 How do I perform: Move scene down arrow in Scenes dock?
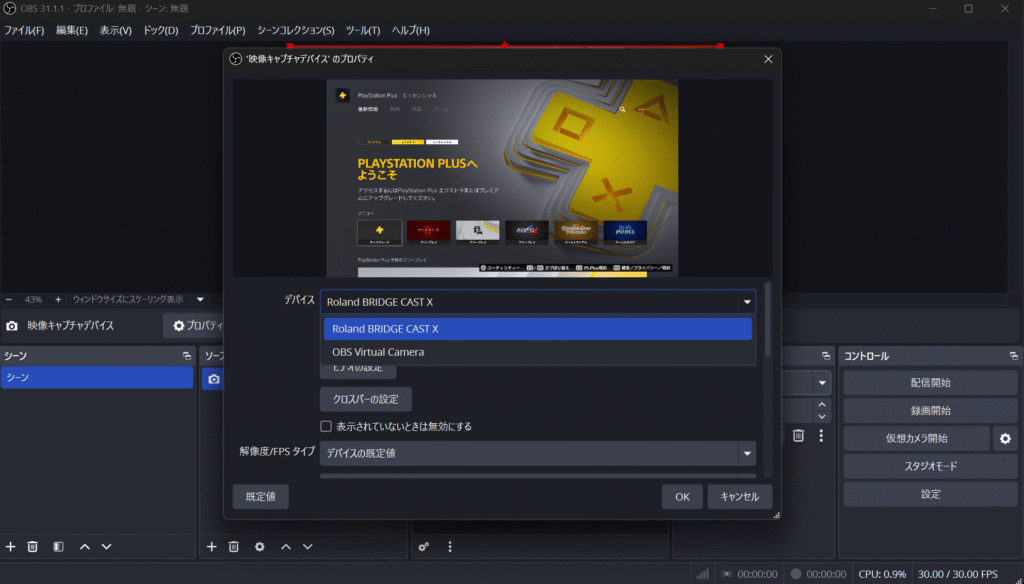point(106,547)
